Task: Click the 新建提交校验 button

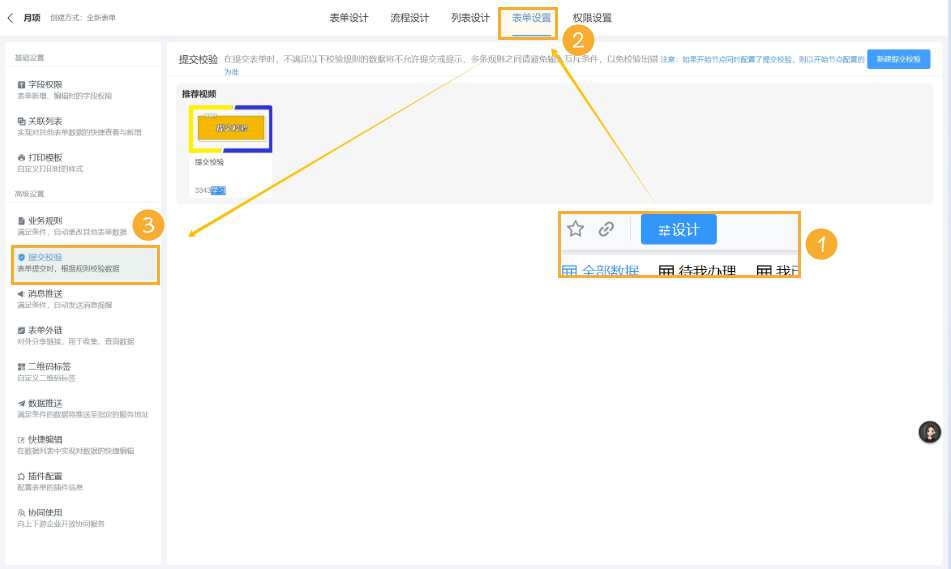Action: 898,59
